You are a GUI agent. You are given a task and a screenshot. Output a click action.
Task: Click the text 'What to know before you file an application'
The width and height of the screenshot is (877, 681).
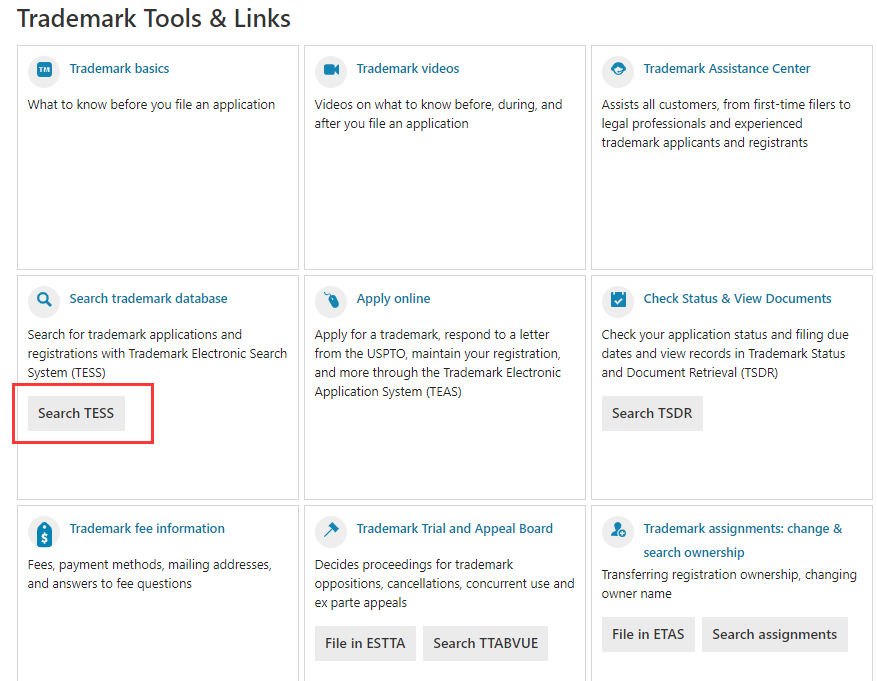point(151,105)
